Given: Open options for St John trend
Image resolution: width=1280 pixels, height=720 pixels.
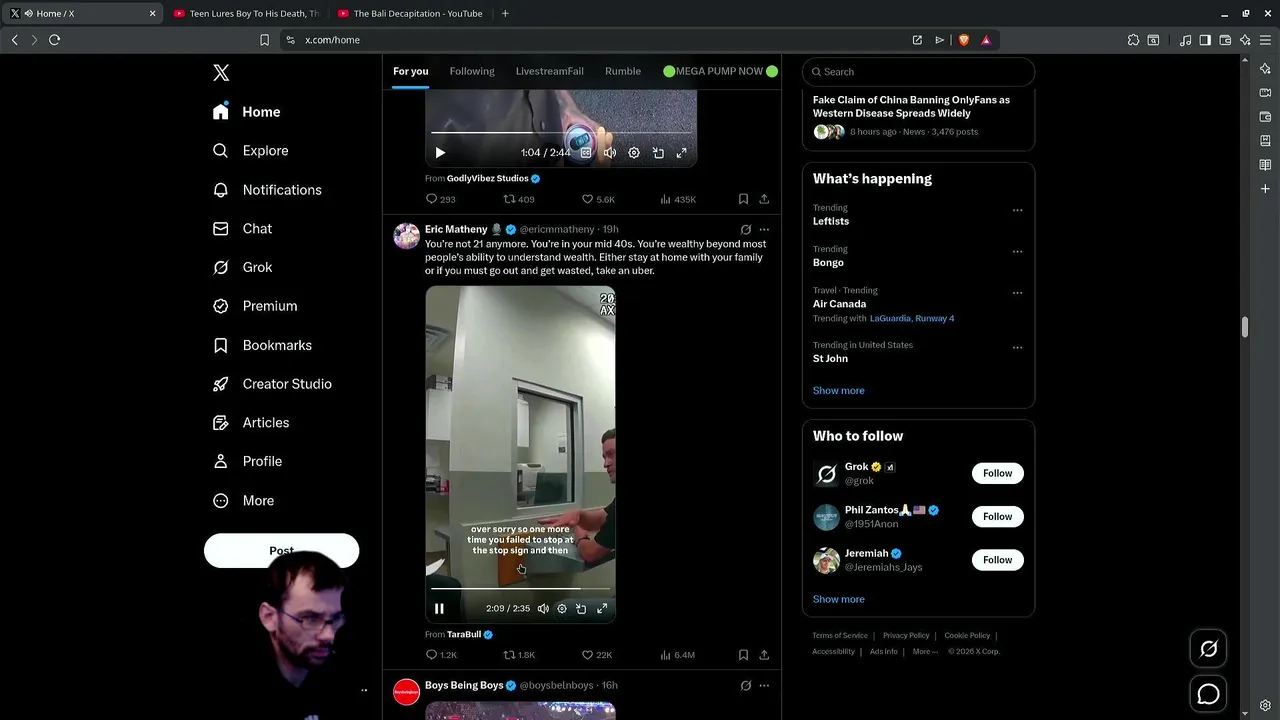Looking at the screenshot, I should [x=1017, y=348].
